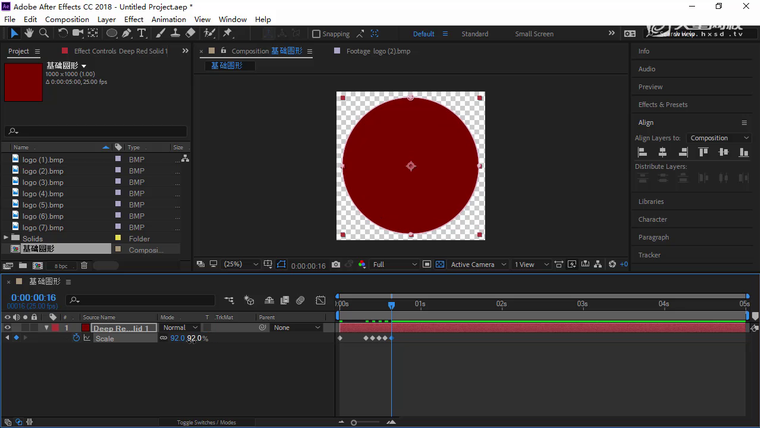This screenshot has width=760, height=428.
Task: Open the Composition menu
Action: coord(67,19)
